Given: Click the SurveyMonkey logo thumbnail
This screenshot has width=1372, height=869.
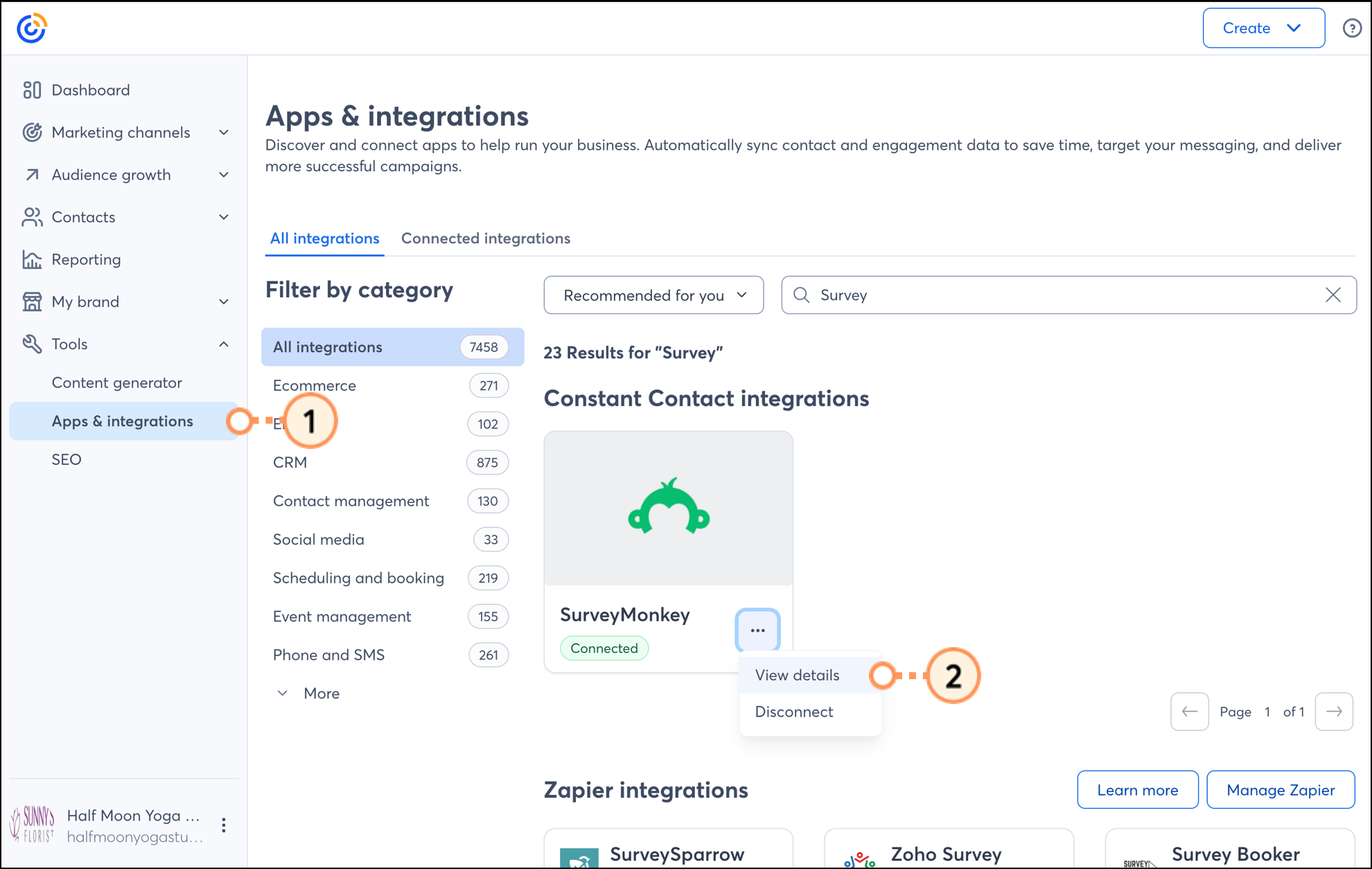Looking at the screenshot, I should click(x=669, y=508).
